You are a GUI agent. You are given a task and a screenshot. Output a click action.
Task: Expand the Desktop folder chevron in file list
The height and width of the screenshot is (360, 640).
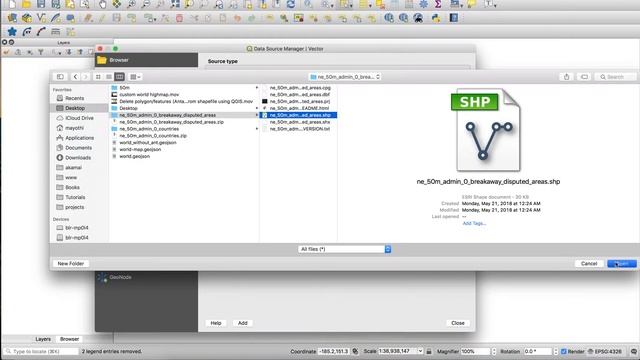point(257,108)
